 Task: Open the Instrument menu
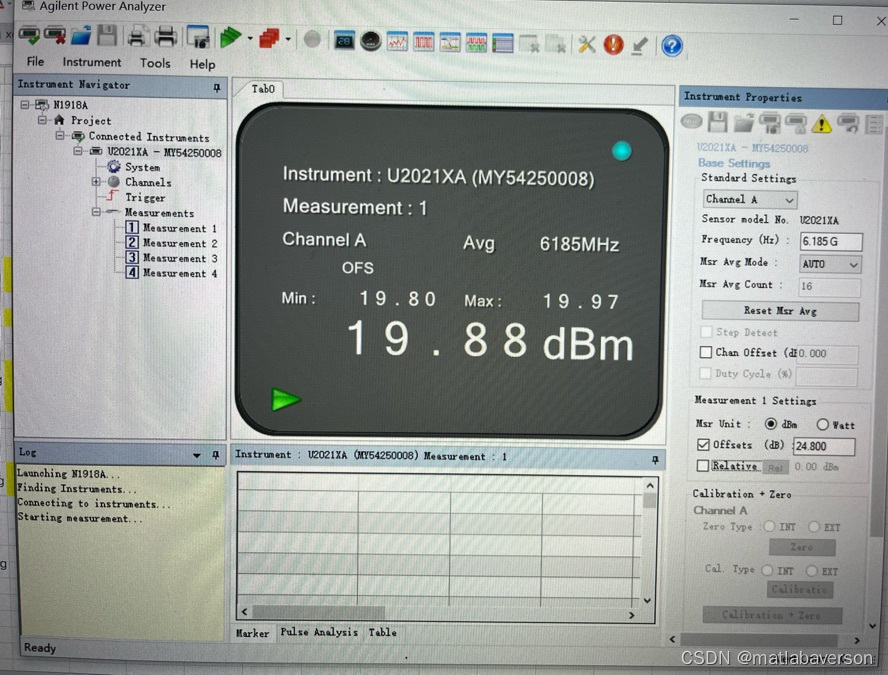click(92, 62)
